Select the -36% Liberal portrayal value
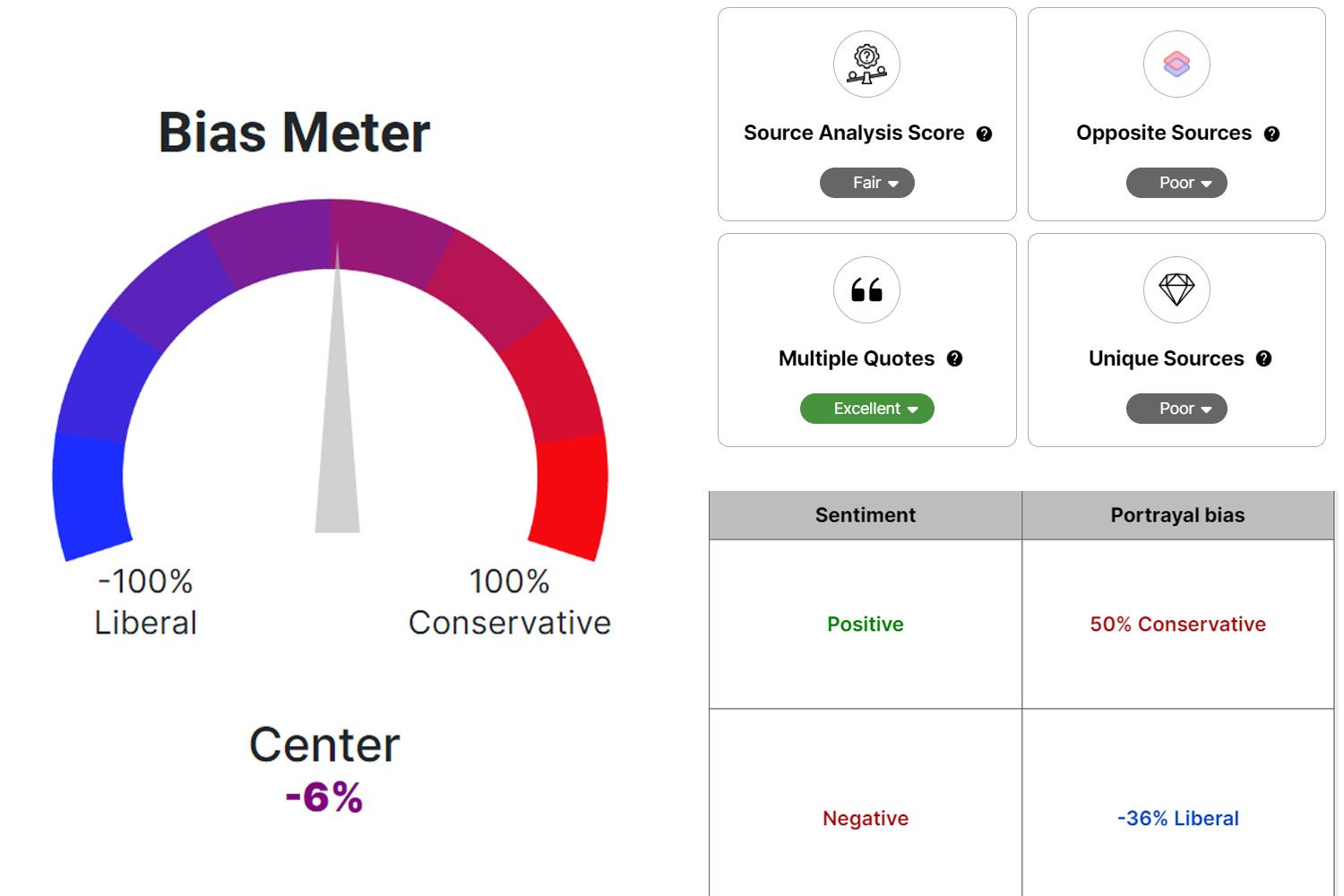The height and width of the screenshot is (896, 1344). click(x=1177, y=817)
